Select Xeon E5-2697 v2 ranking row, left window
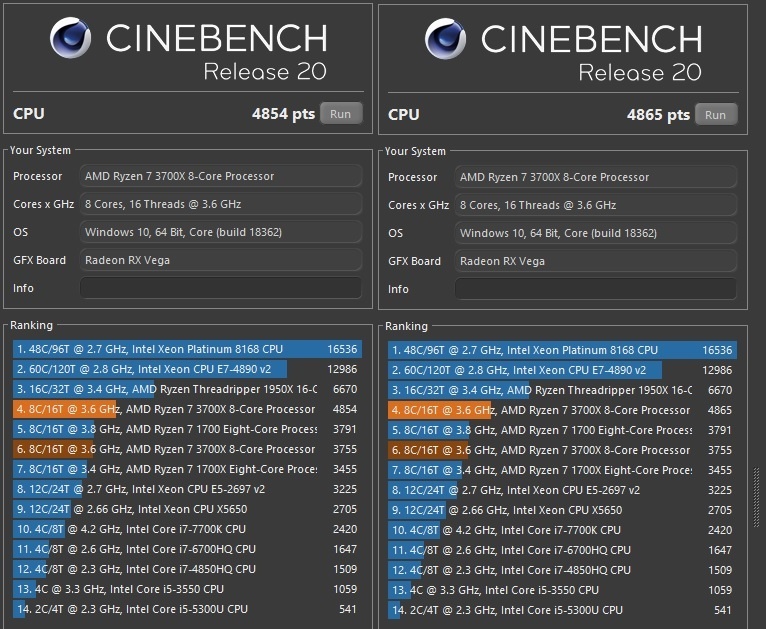Screen dimensions: 766x629 (187, 489)
